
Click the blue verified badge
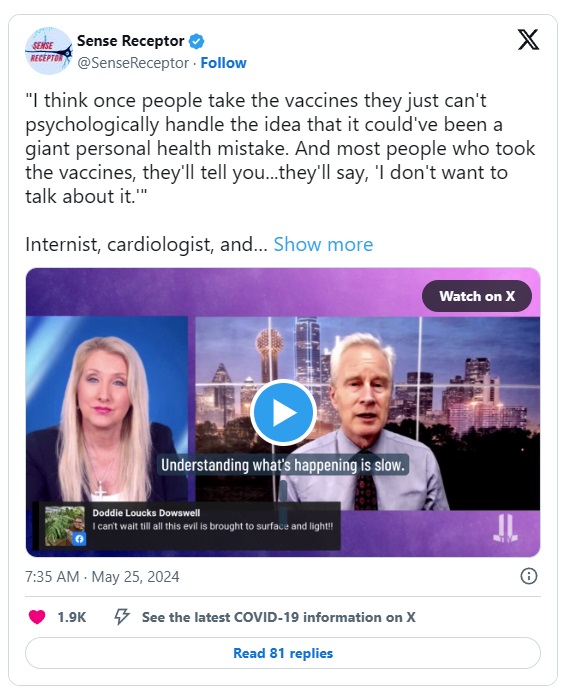[196, 41]
